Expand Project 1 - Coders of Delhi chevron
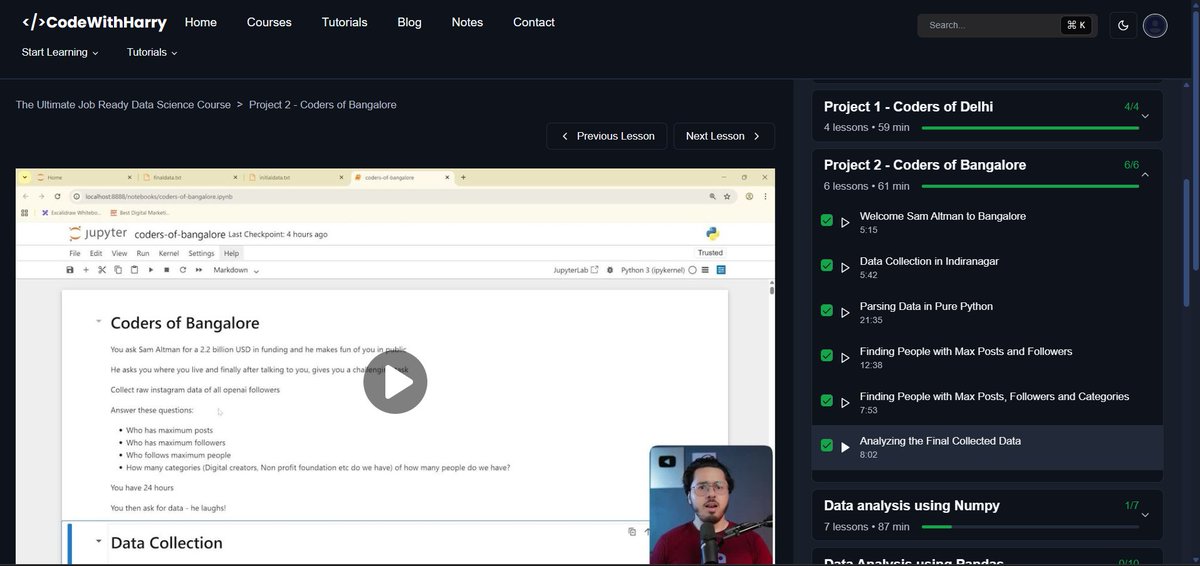The width and height of the screenshot is (1200, 566). coord(1145,117)
